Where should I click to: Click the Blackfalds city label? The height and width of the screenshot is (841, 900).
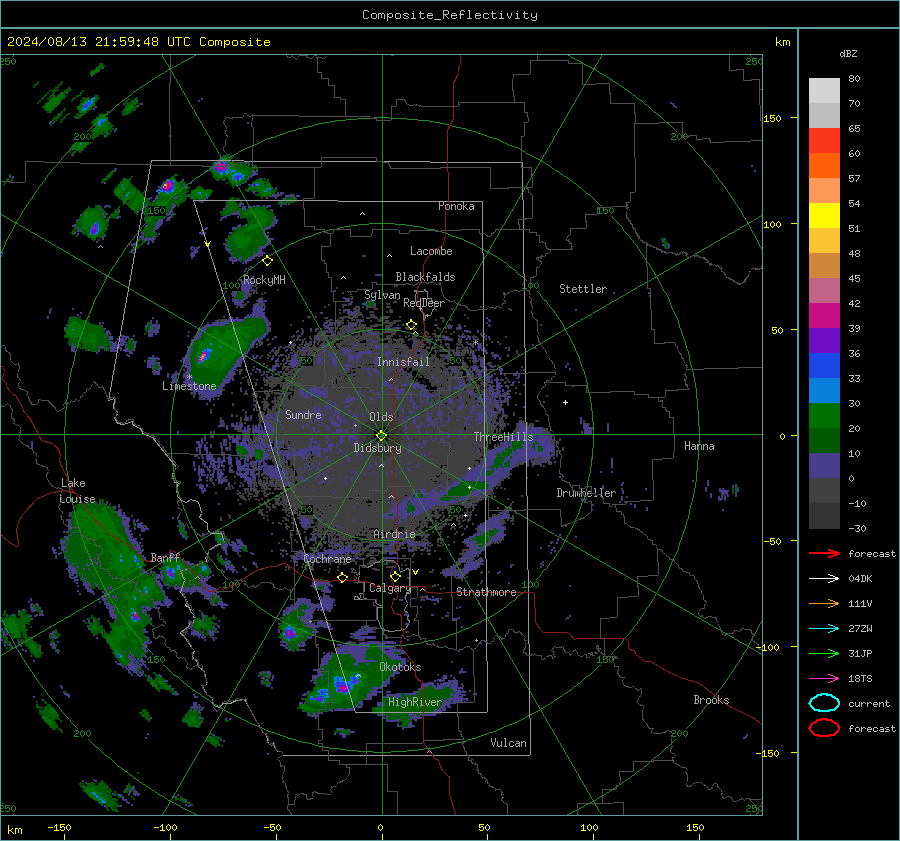coord(425,277)
